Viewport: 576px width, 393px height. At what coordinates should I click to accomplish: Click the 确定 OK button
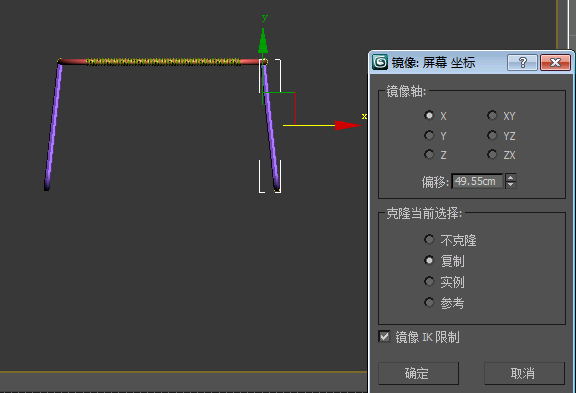coord(418,373)
